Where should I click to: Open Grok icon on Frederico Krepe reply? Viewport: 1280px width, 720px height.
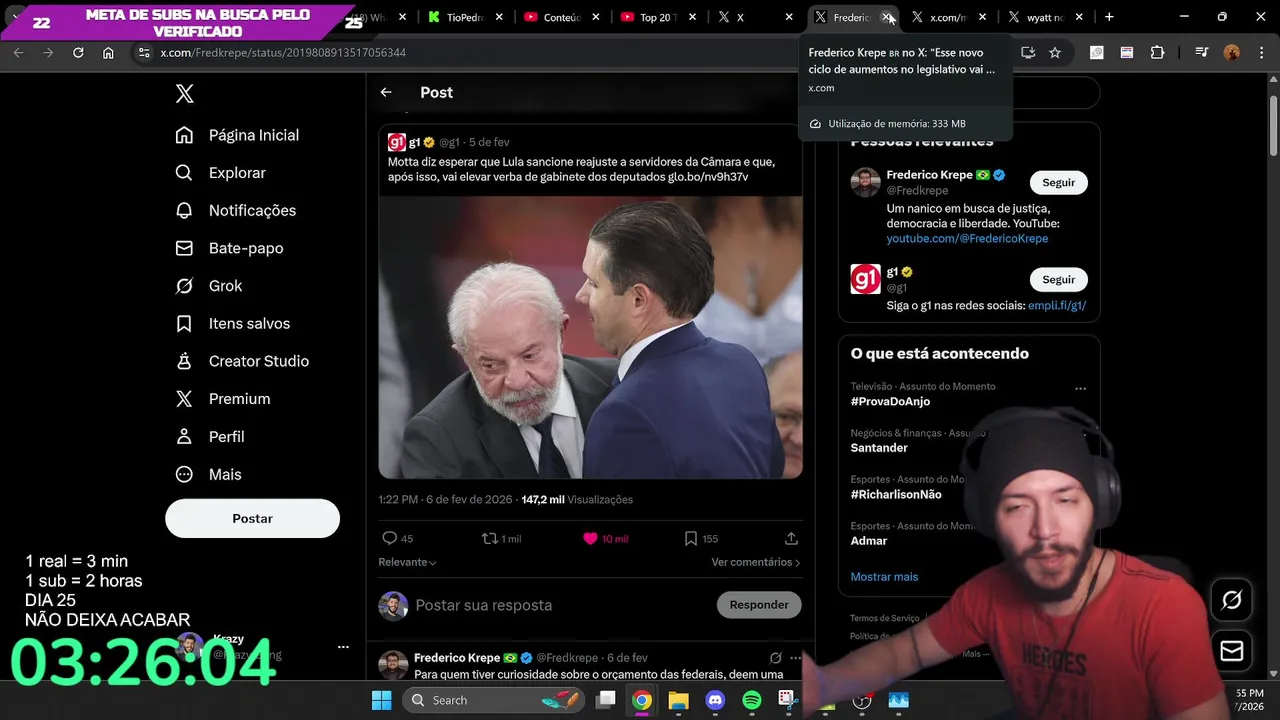pos(775,658)
